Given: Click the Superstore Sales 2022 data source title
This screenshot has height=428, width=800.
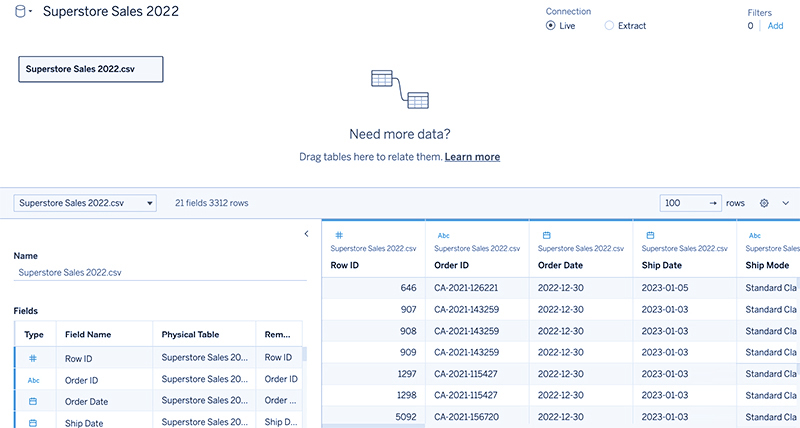Looking at the screenshot, I should 111,11.
